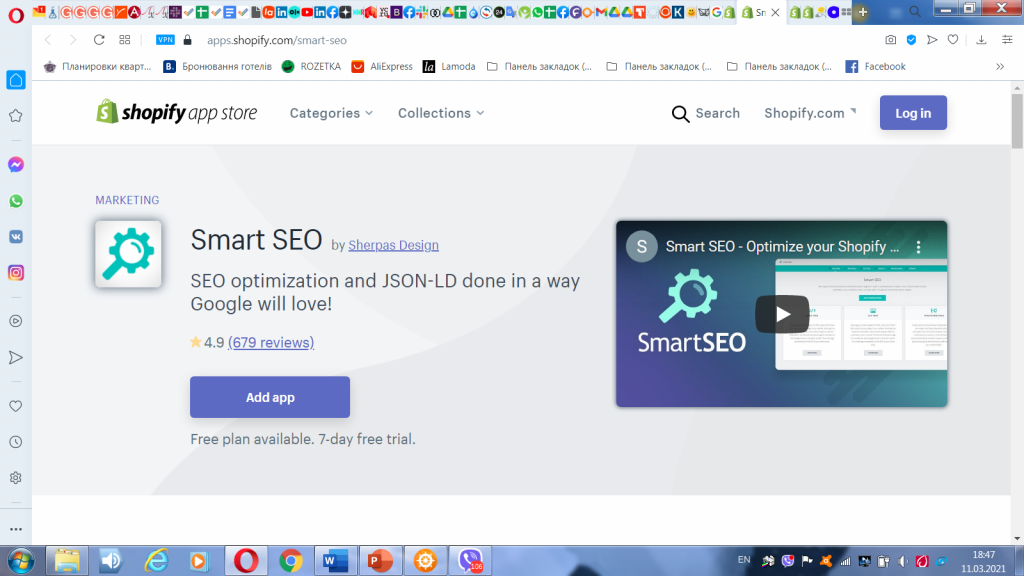Viewport: 1024px width, 576px height.
Task: Open the Windows Start menu
Action: (x=21, y=561)
